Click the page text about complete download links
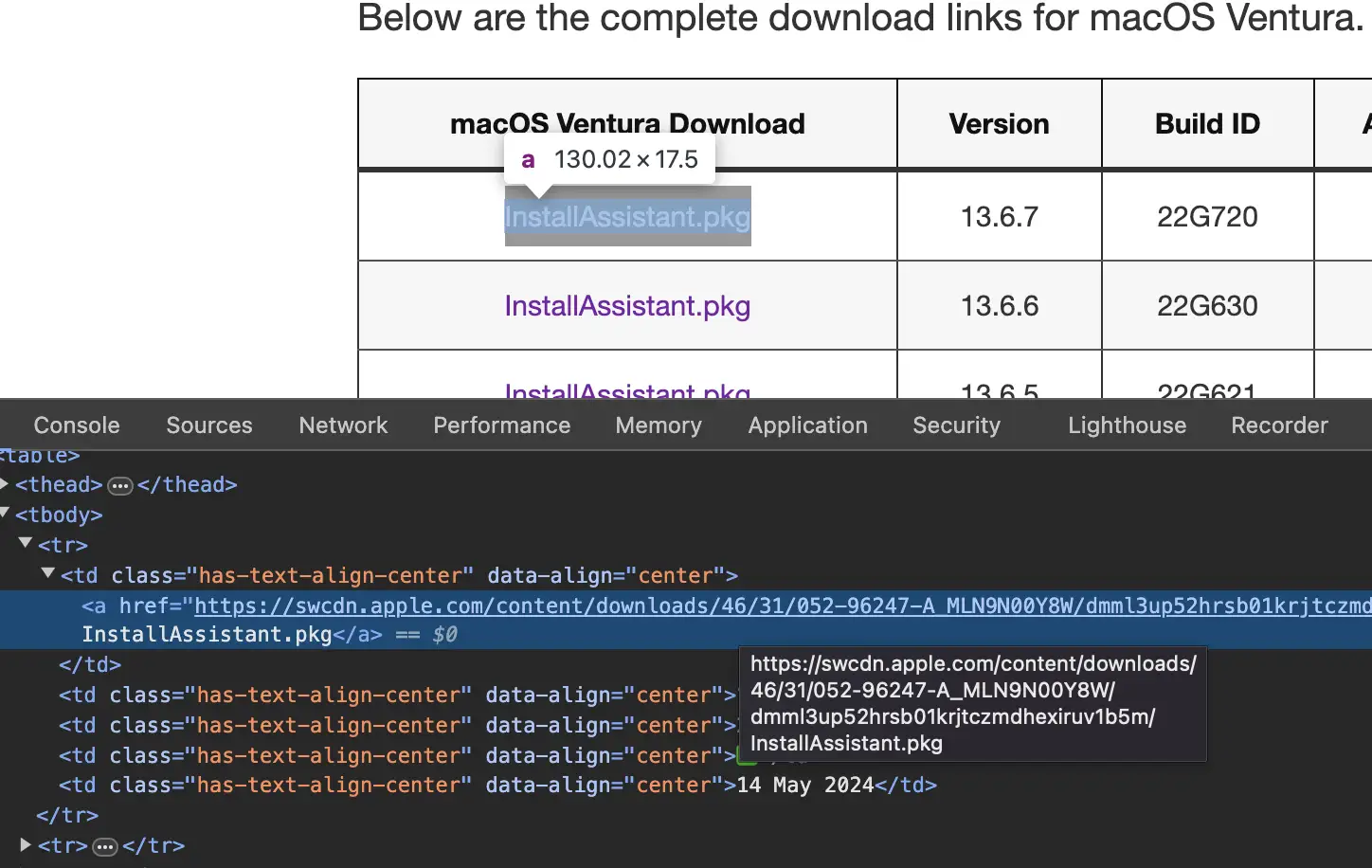 tap(860, 19)
